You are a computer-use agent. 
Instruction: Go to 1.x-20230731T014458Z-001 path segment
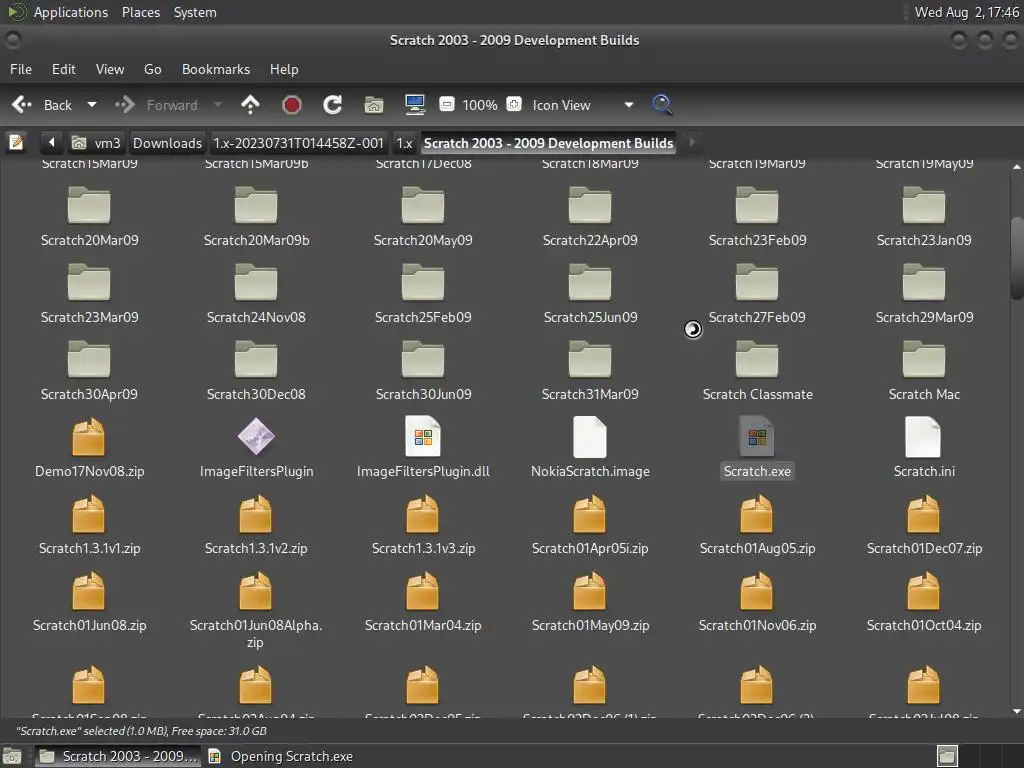[x=298, y=143]
